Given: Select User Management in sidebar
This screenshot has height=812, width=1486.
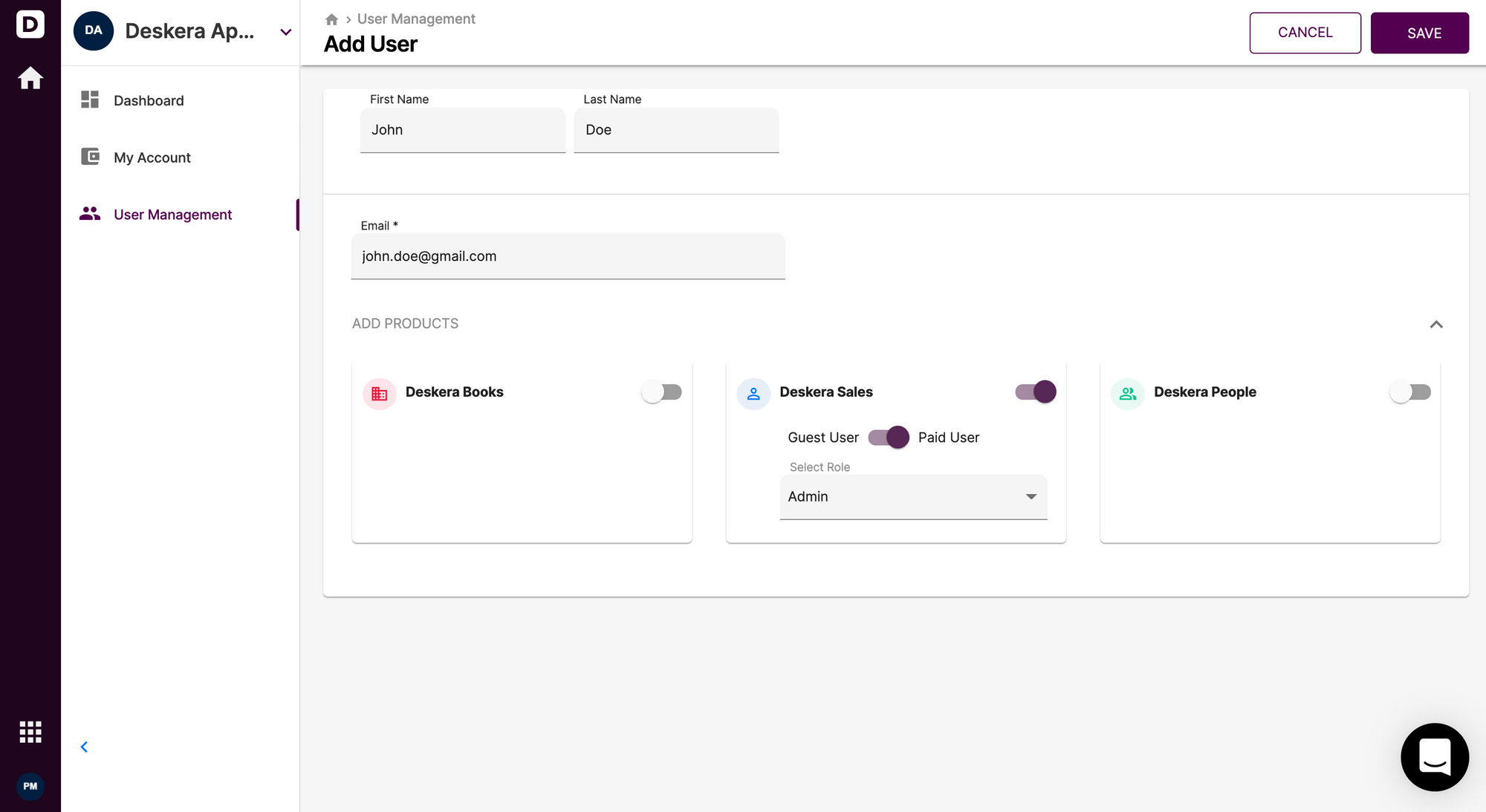Looking at the screenshot, I should (180, 215).
